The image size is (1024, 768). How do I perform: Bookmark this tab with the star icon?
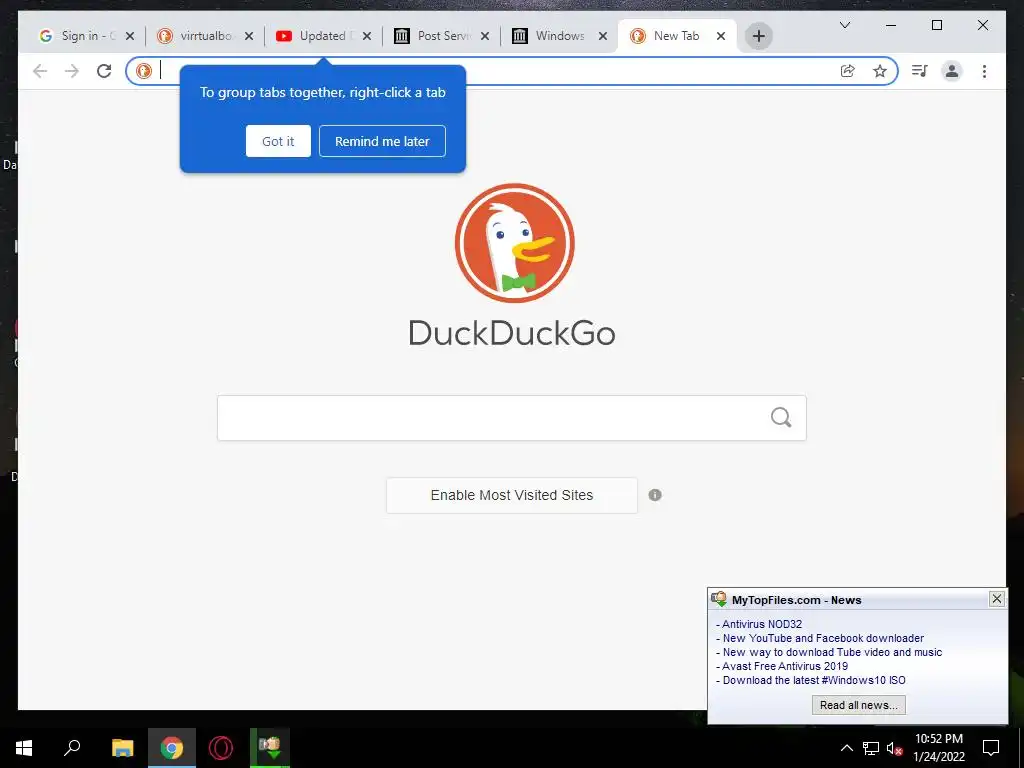point(880,71)
